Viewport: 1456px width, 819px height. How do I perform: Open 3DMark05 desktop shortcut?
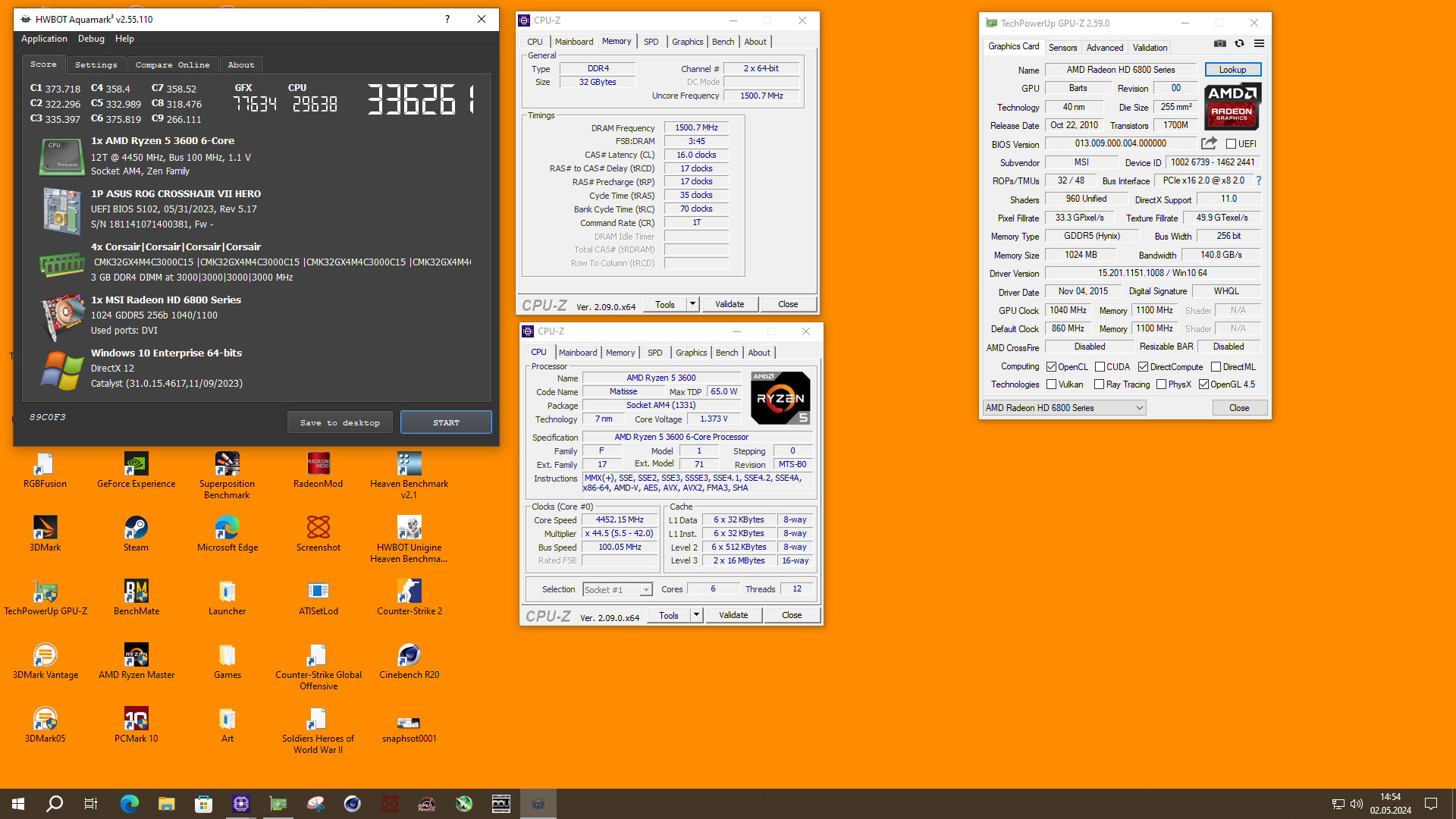[45, 725]
